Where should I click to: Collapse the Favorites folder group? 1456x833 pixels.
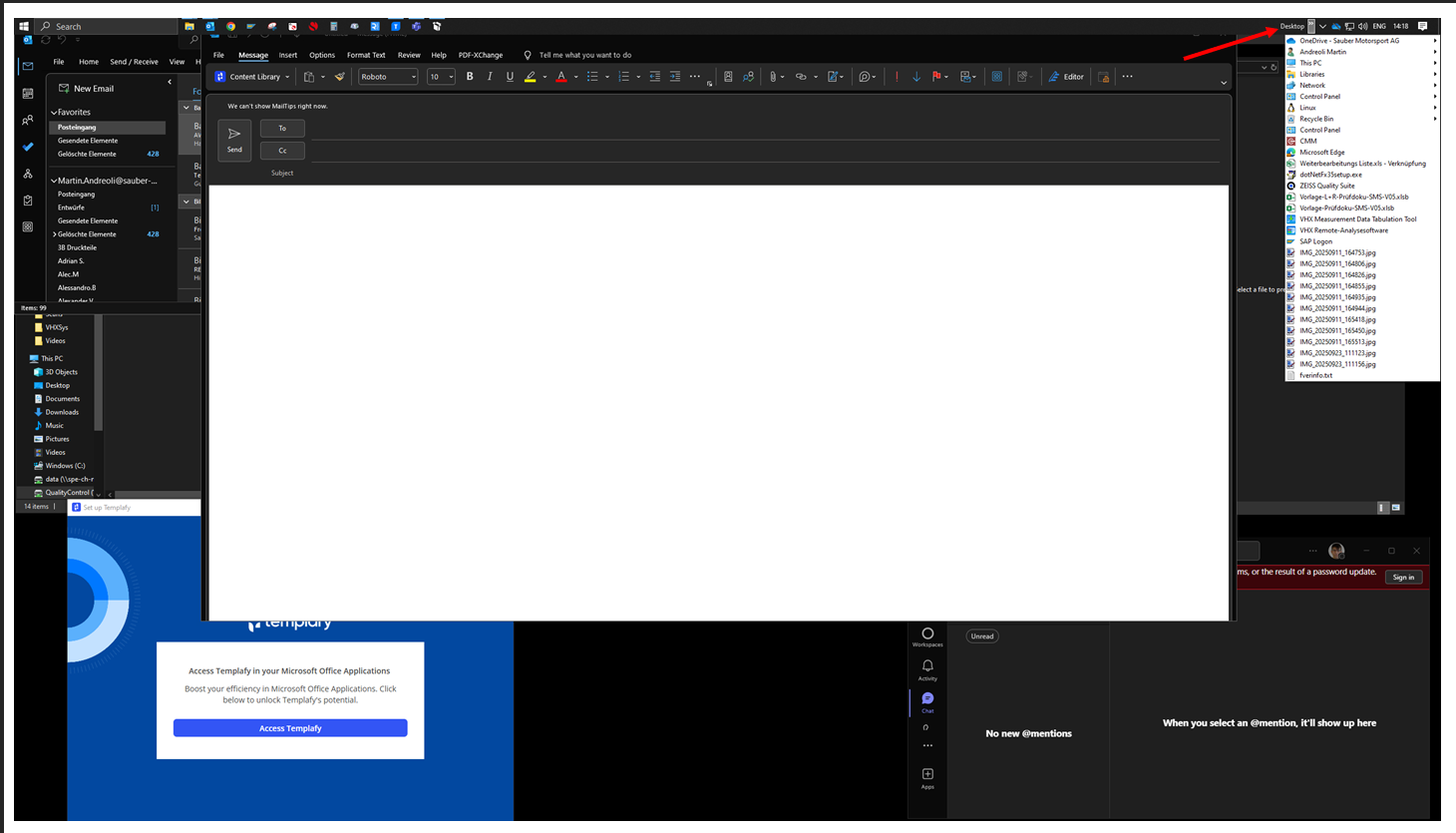tap(54, 113)
